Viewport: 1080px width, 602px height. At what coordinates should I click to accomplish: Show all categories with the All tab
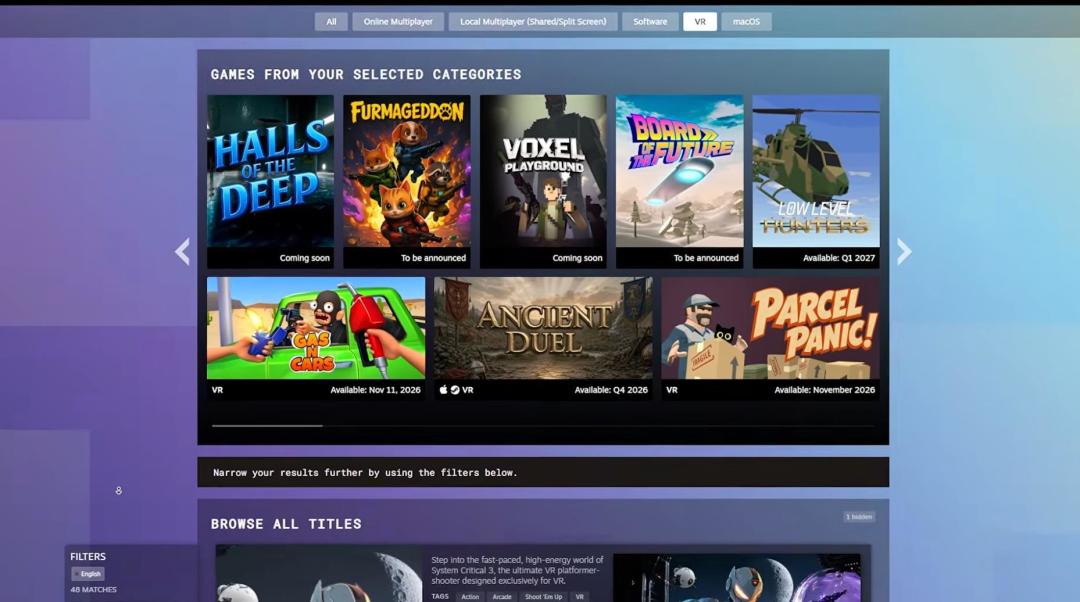coord(331,21)
